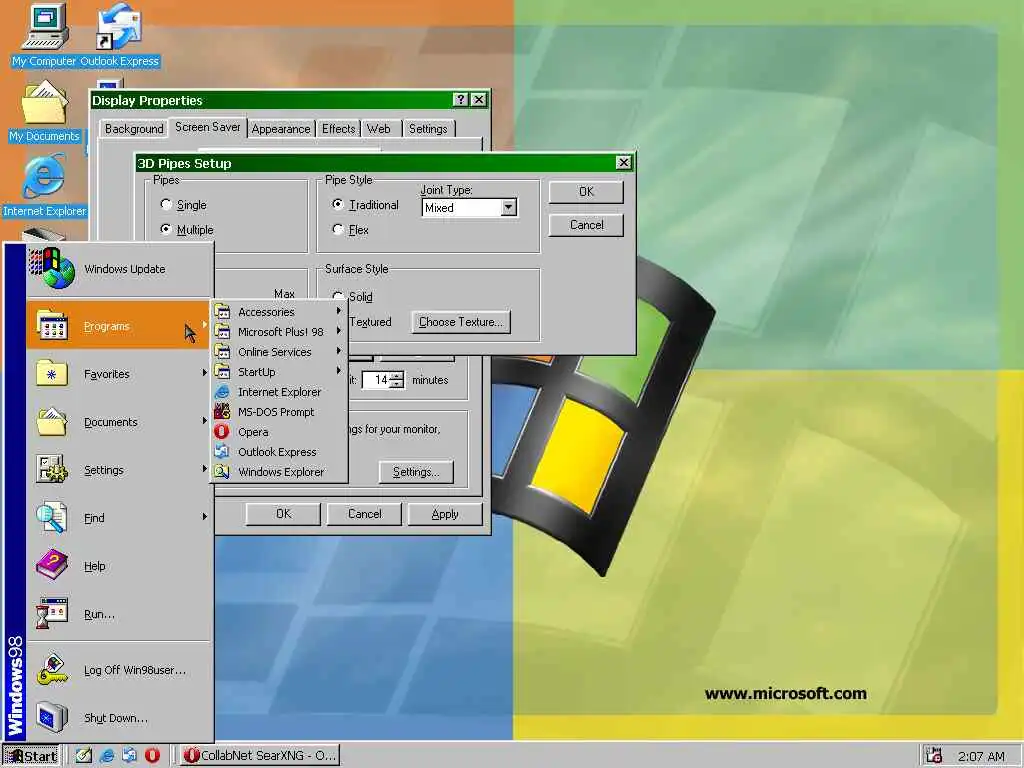Screen dimensions: 1024x768
Task: Click Internet Explorer quick launch icon
Action: tap(106, 756)
